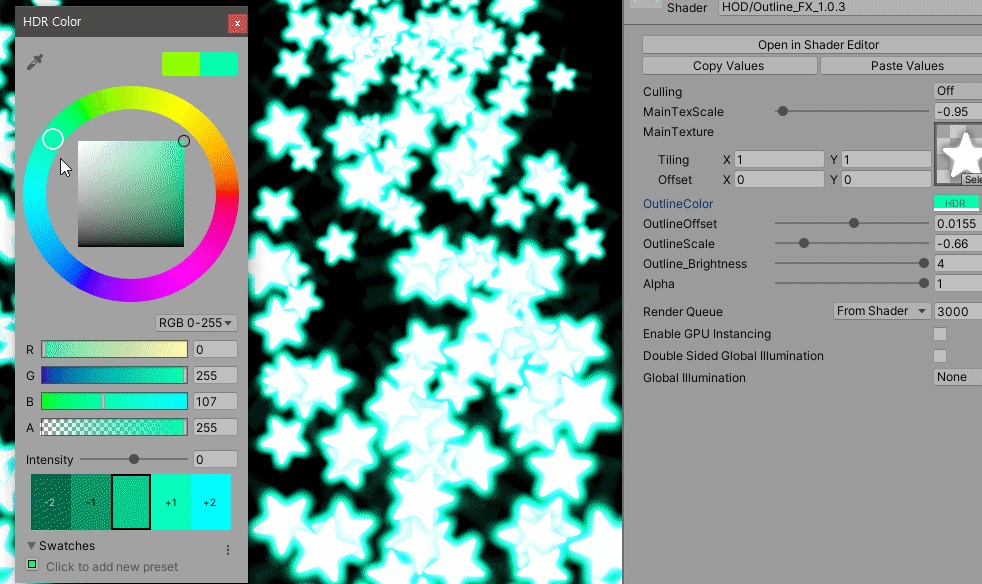Open the HOD/Outline_FX_1.0.3 shader selector
Viewport: 982px width, 584px height.
pyautogui.click(x=800, y=8)
